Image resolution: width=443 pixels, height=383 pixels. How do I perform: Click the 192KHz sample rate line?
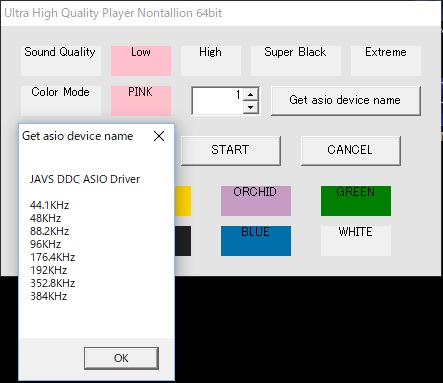coord(48,270)
